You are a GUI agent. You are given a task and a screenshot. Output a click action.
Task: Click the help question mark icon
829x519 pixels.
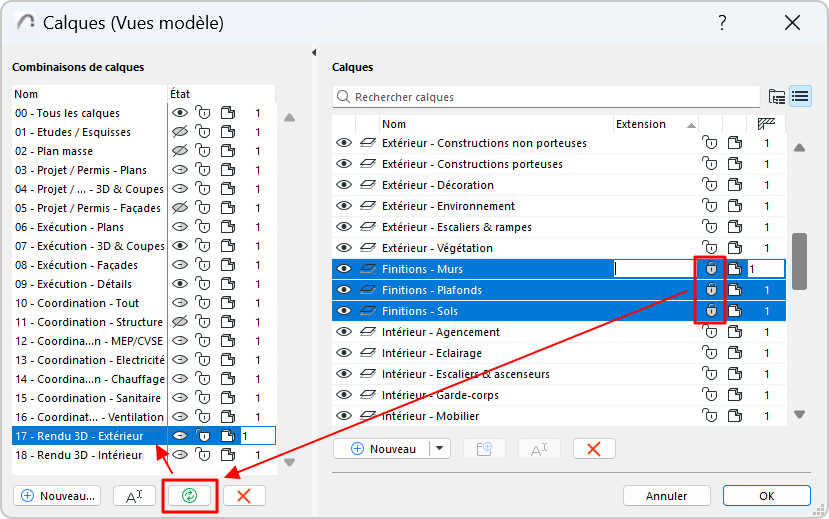(x=722, y=23)
